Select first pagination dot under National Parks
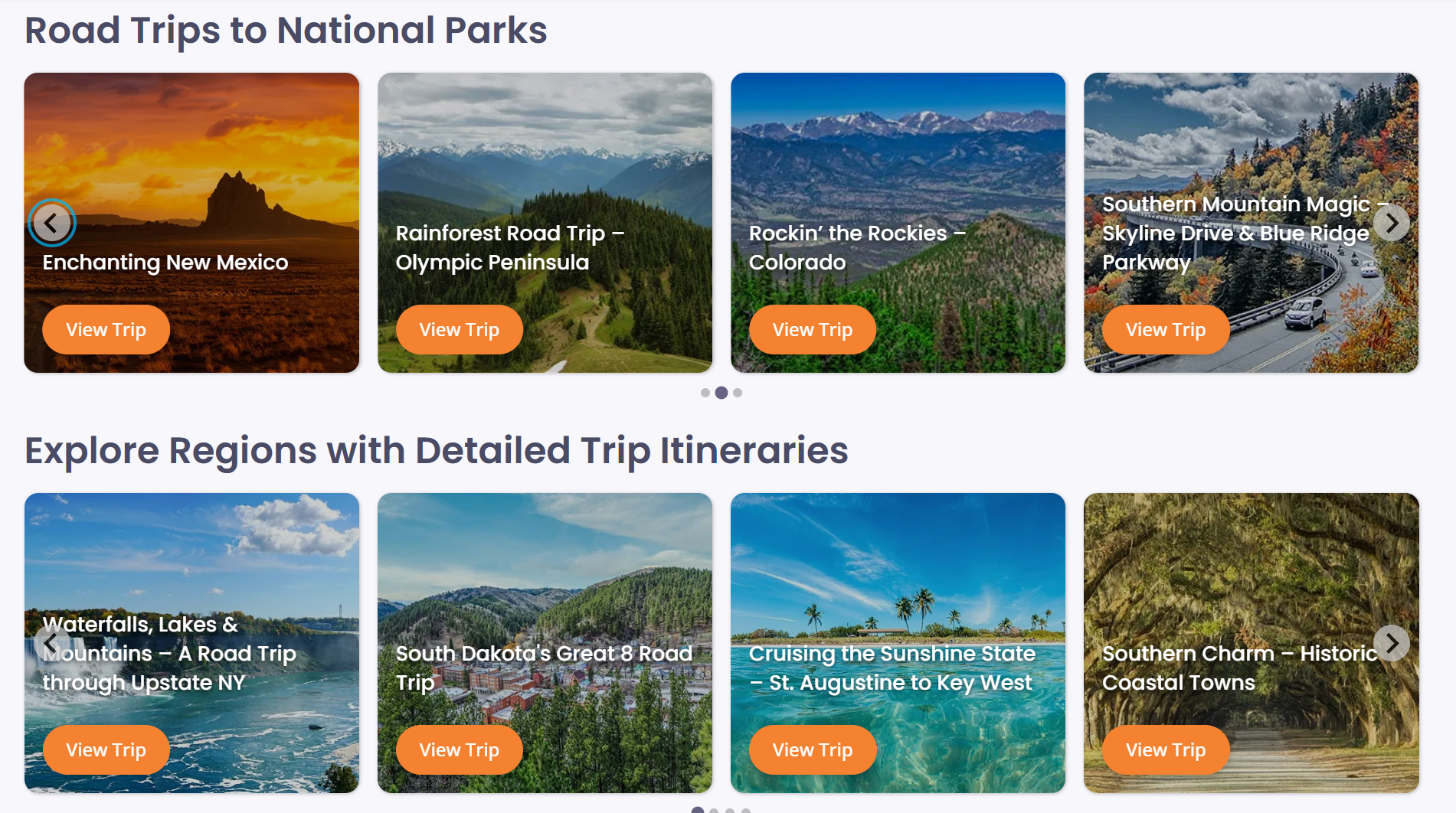The height and width of the screenshot is (813, 1456). click(x=705, y=393)
